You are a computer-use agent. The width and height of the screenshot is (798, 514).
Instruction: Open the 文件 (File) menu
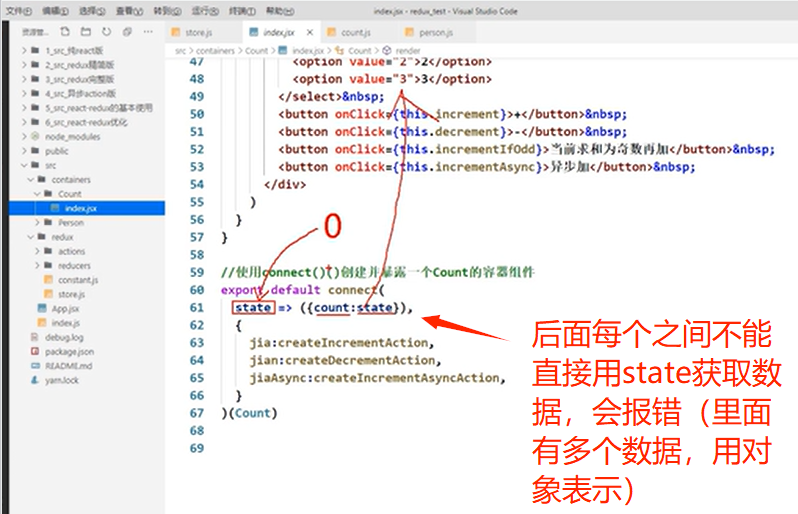[x=19, y=11]
